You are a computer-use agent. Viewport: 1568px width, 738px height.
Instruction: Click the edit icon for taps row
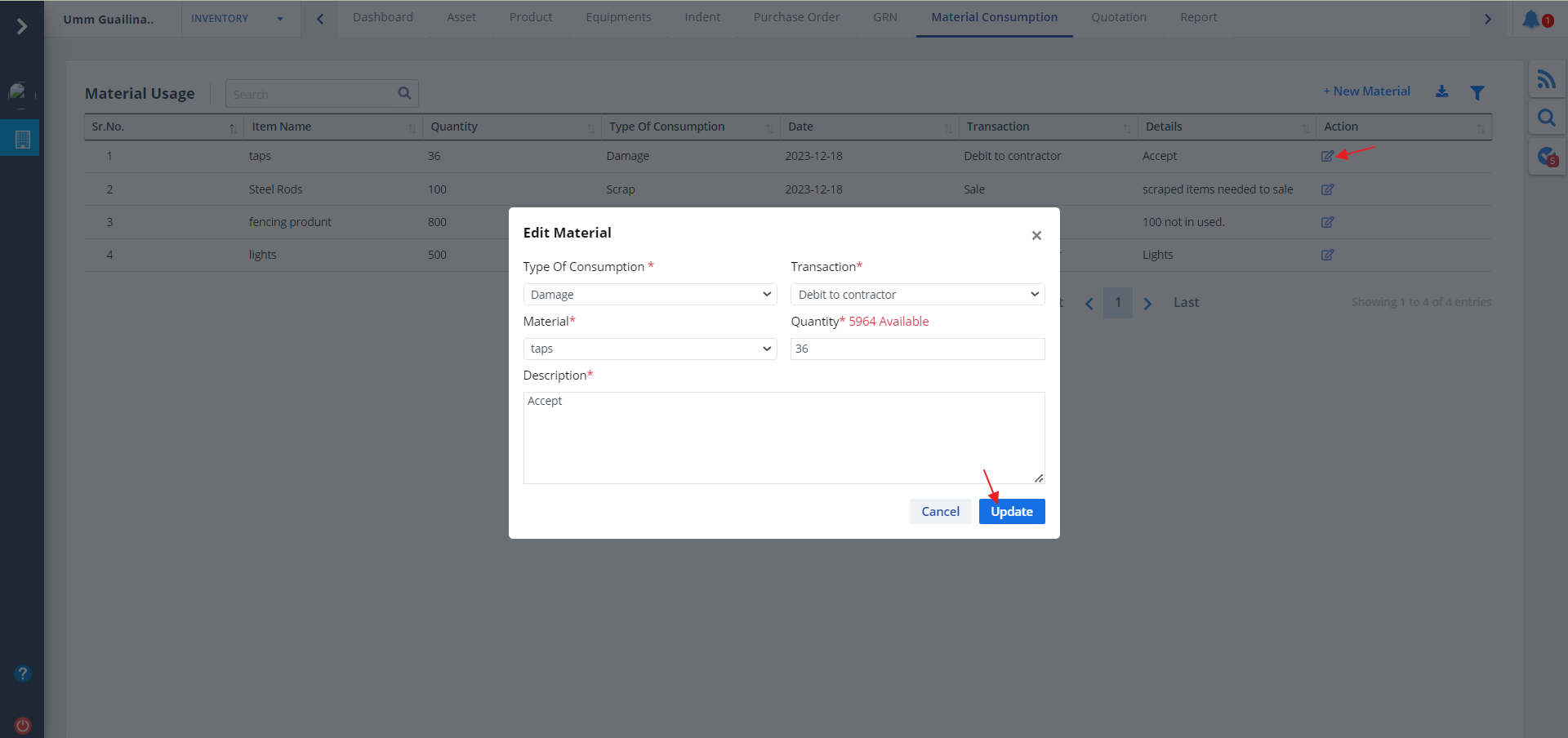[1327, 156]
